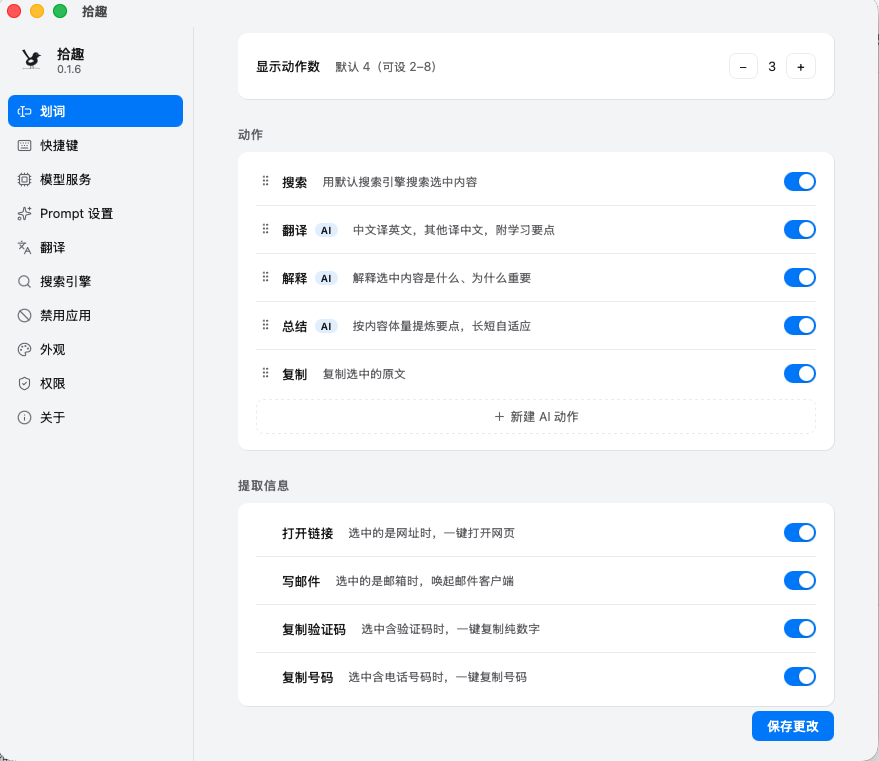
Task: Click the AI badge on the 总结 row
Action: [x=326, y=326]
